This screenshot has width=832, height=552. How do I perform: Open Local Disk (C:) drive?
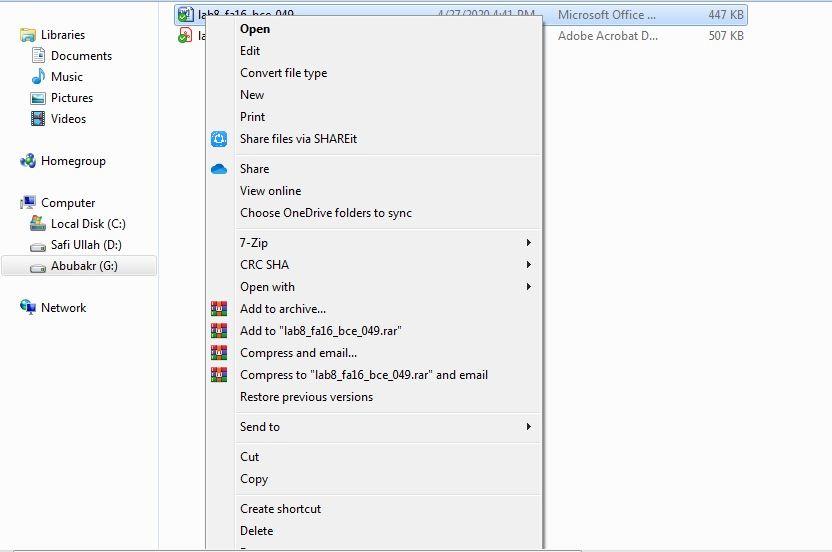(x=88, y=223)
